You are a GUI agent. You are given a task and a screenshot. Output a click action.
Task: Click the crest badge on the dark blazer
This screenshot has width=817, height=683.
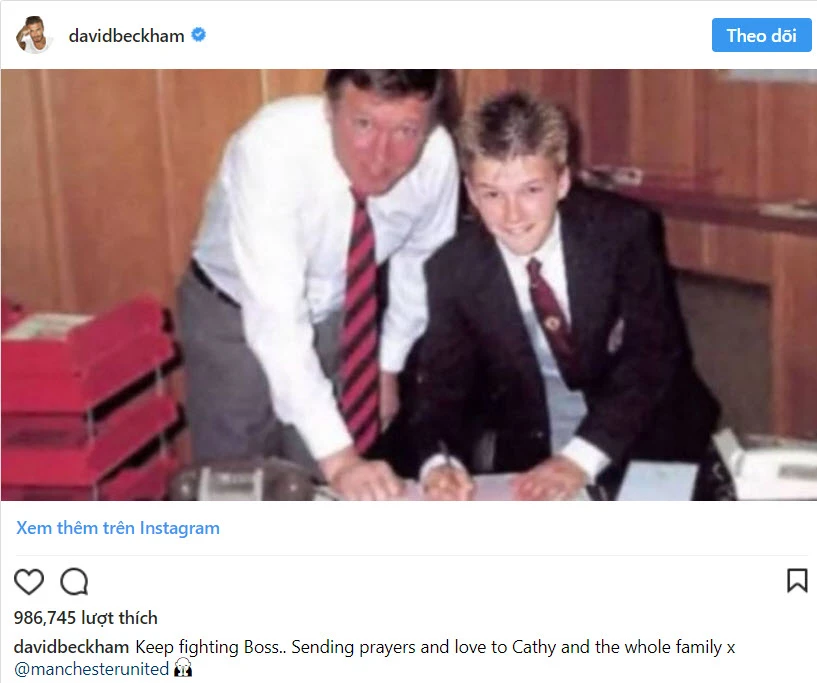616,336
